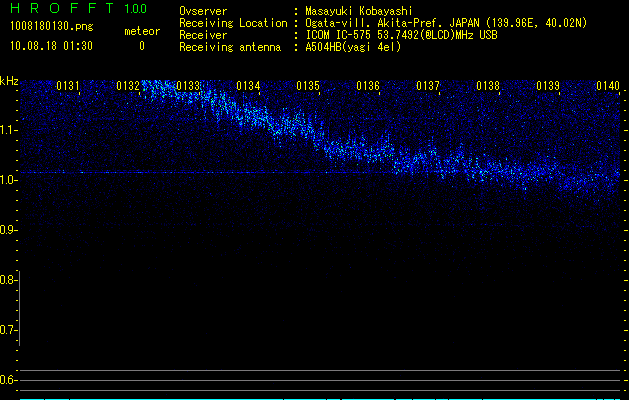629x400 pixels.
Task: Select the meteor count value 0
Action: pyautogui.click(x=141, y=46)
